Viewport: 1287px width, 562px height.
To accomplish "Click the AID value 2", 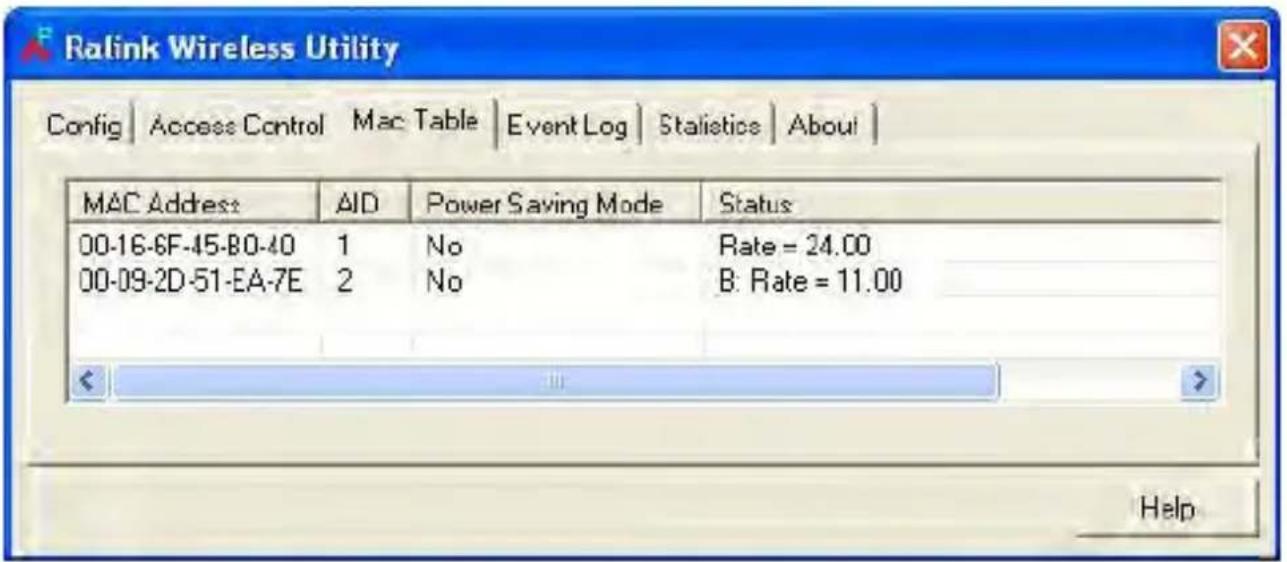I will pos(345,282).
